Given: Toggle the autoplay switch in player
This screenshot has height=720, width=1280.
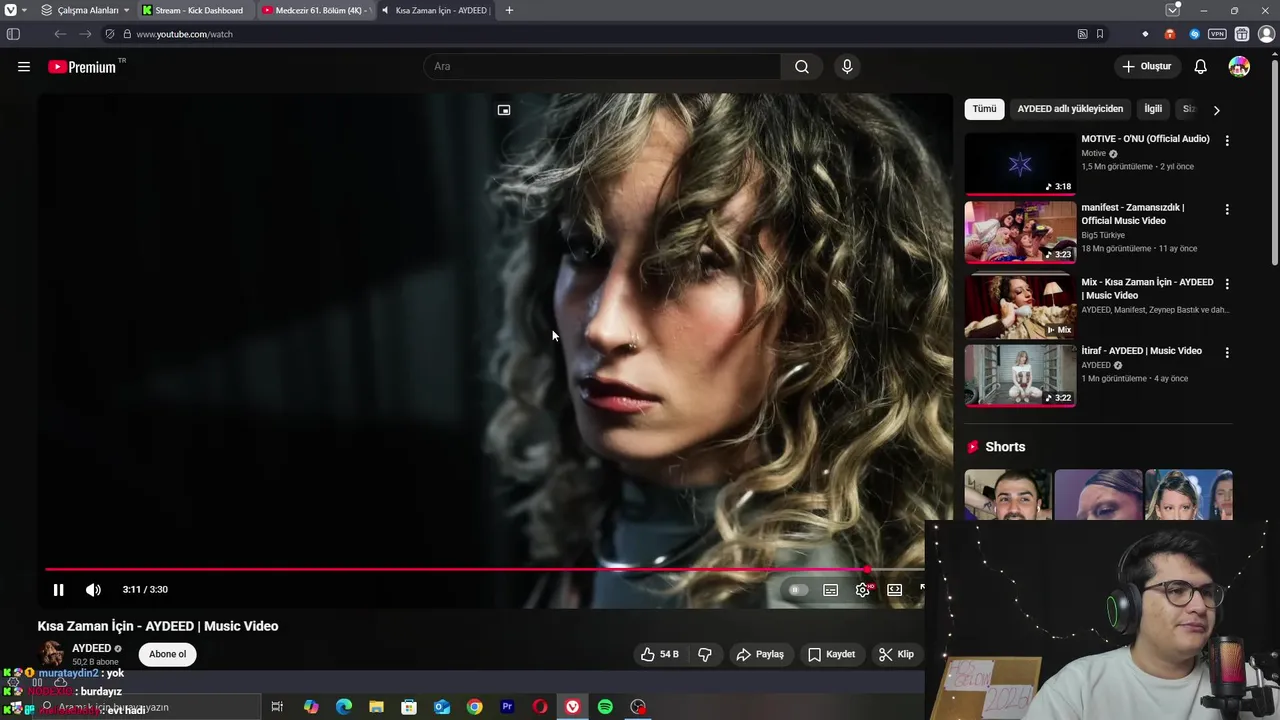Looking at the screenshot, I should coord(797,590).
